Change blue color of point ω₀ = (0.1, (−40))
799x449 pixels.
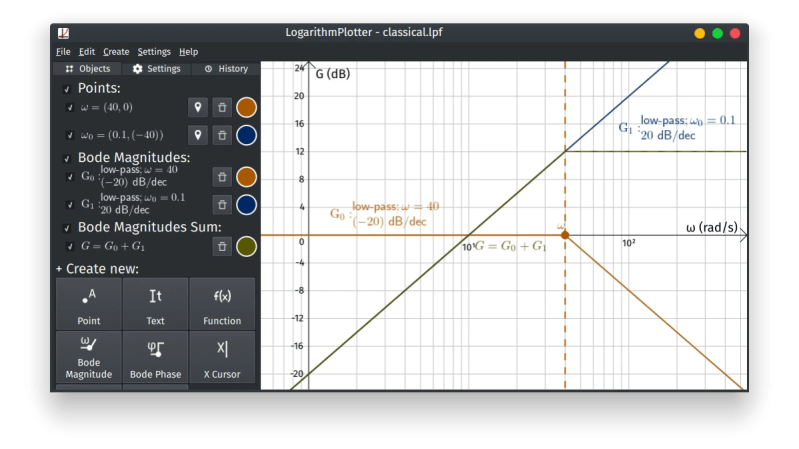246,135
